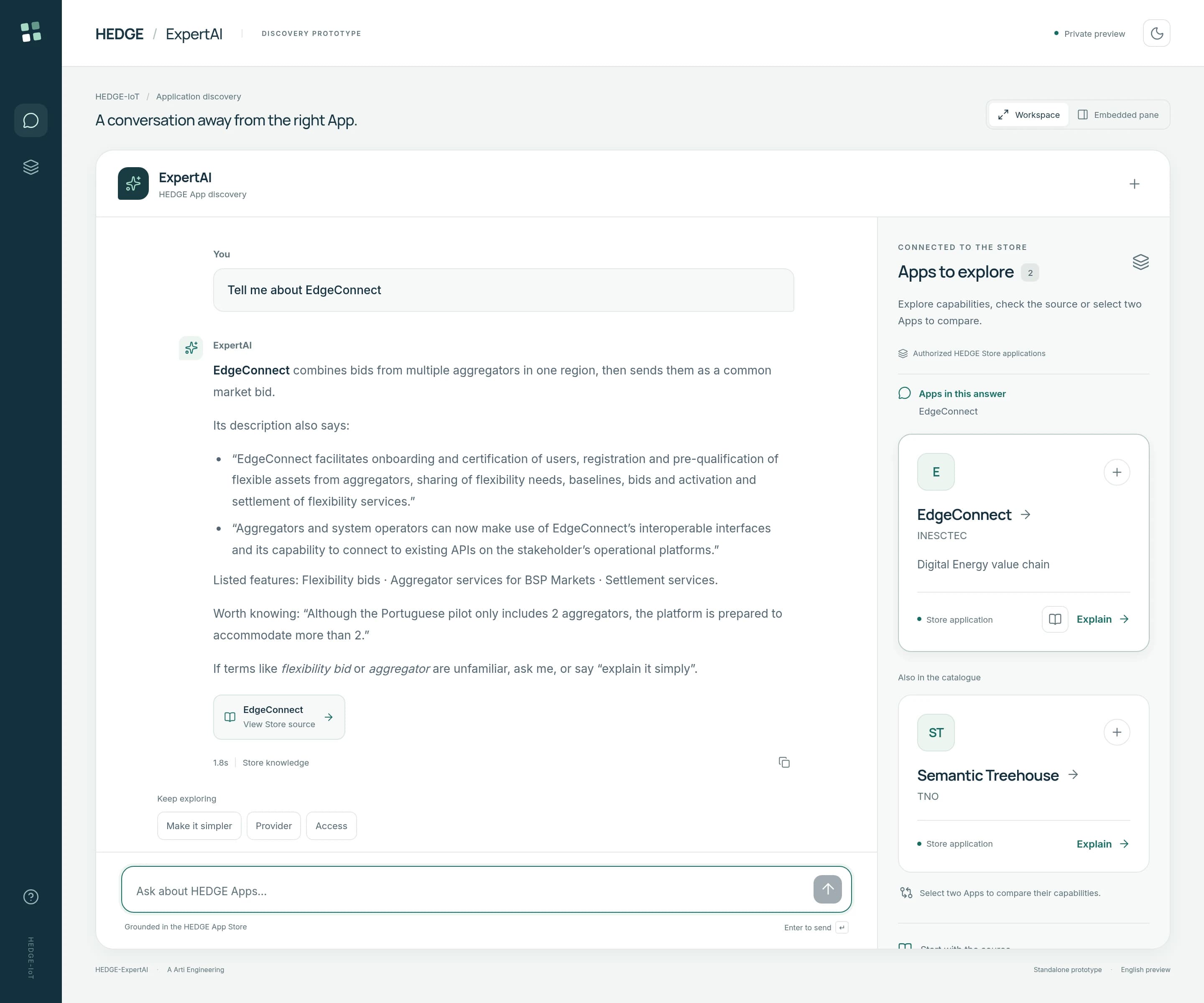The image size is (1204, 1003).
Task: Click the apps count badge showing 2
Action: coord(1030,273)
